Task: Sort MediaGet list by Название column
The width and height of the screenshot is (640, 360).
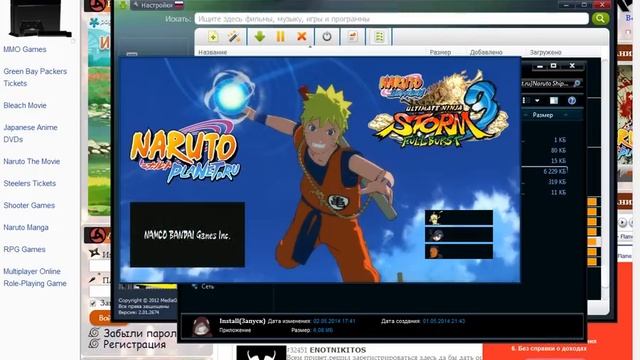Action: [x=212, y=52]
